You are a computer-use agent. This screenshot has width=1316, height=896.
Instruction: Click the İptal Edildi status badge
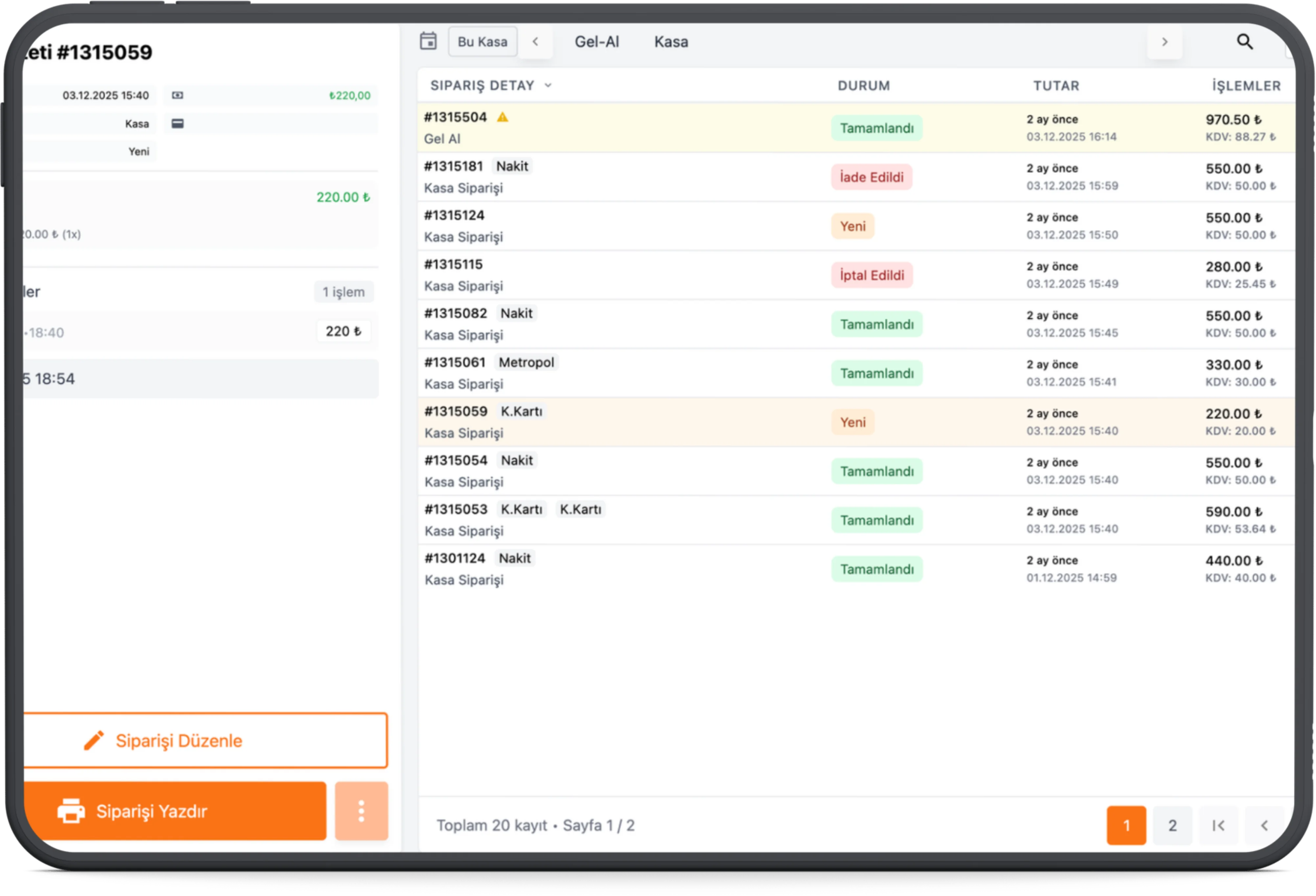tap(871, 275)
